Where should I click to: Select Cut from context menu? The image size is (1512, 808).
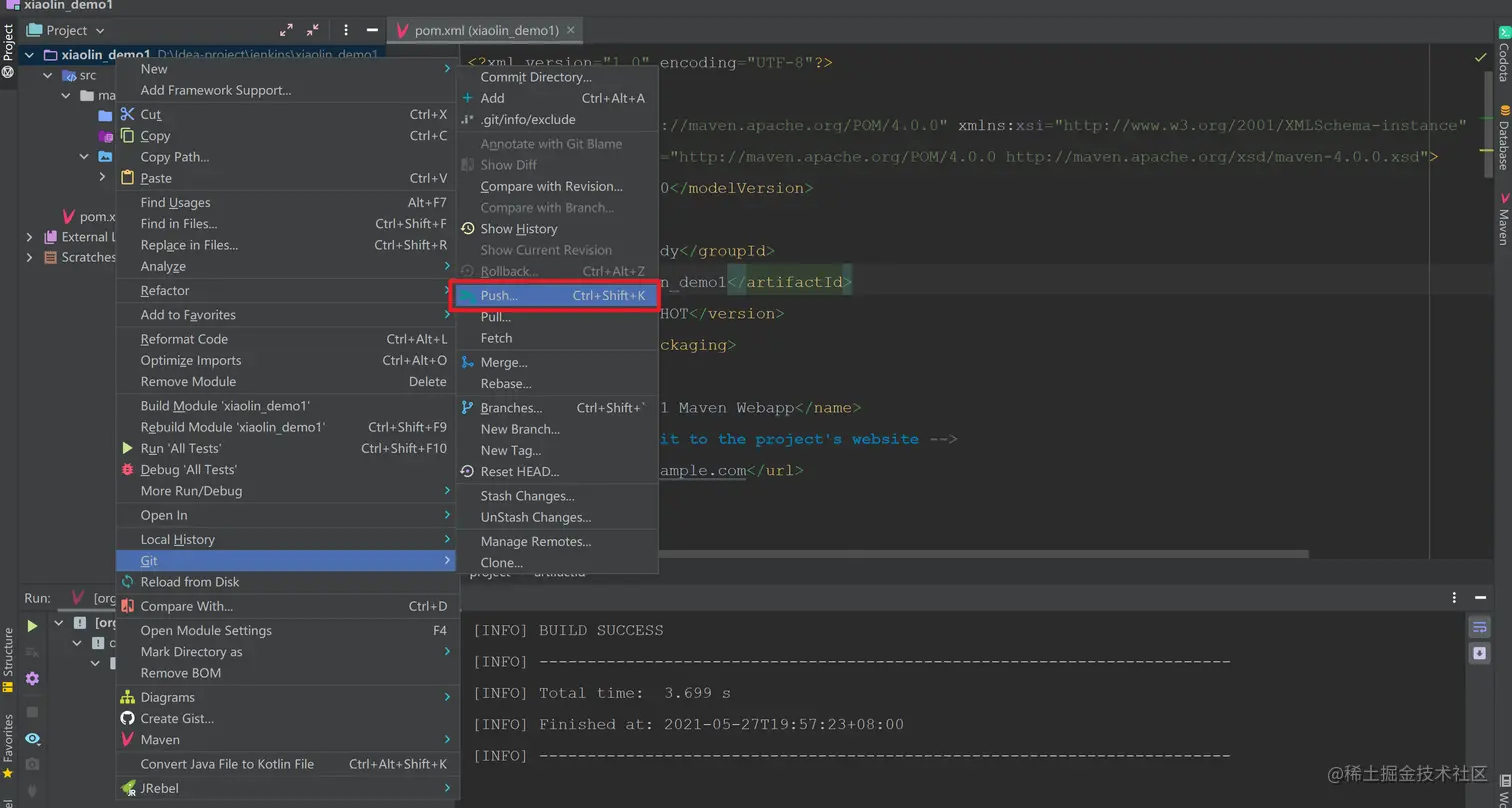click(x=286, y=114)
